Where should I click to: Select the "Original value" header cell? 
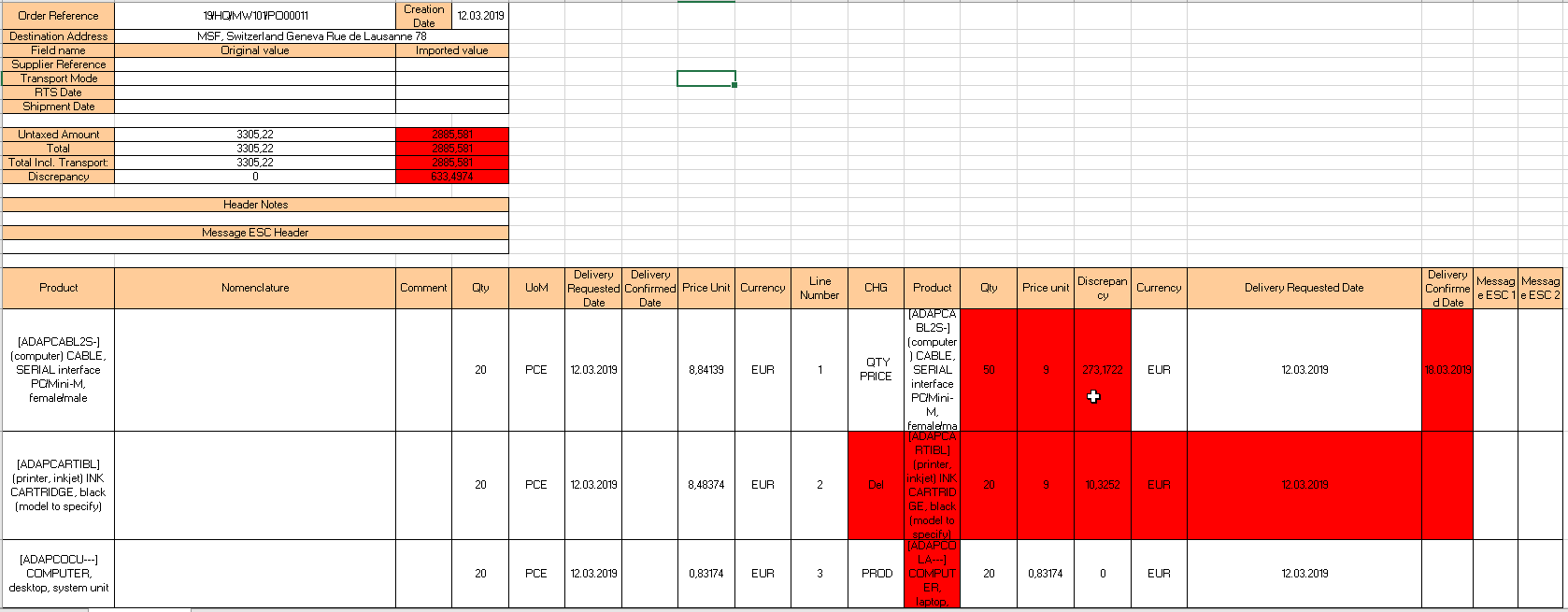(255, 50)
